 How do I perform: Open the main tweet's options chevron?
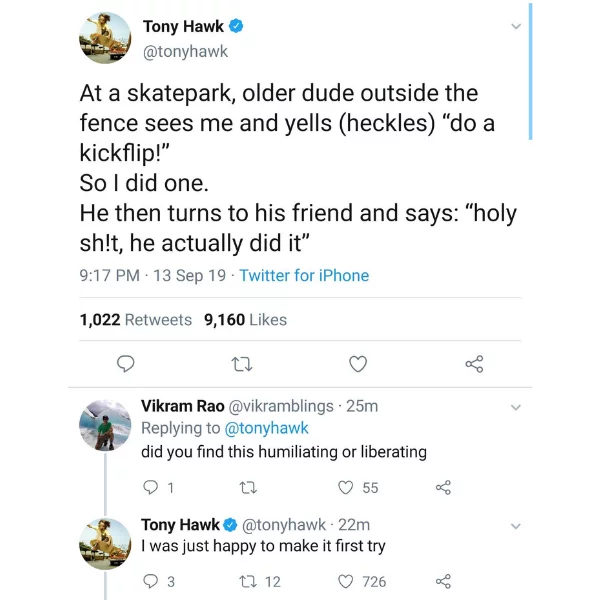click(516, 26)
